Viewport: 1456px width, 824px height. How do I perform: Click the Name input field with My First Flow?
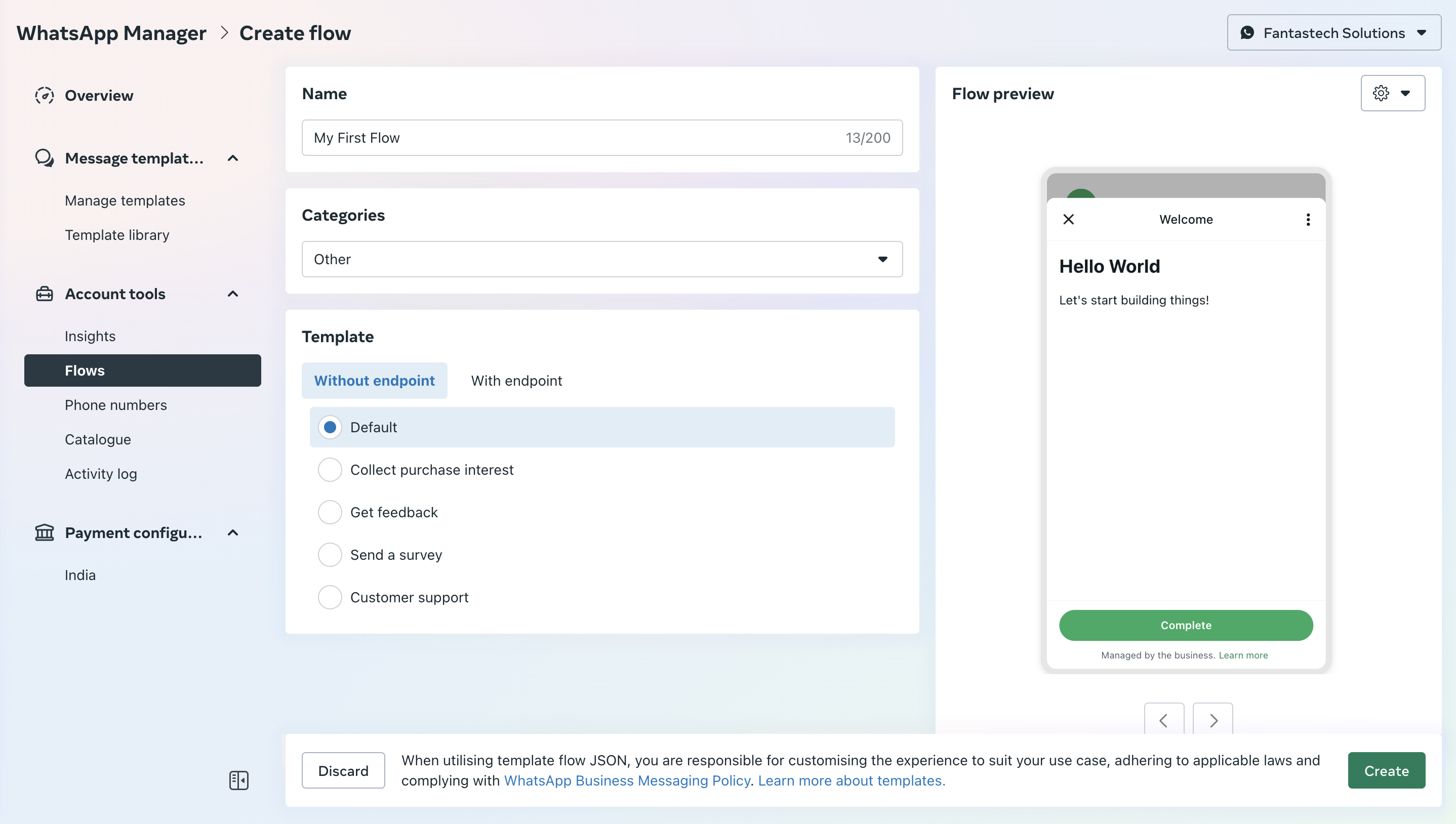click(x=602, y=138)
